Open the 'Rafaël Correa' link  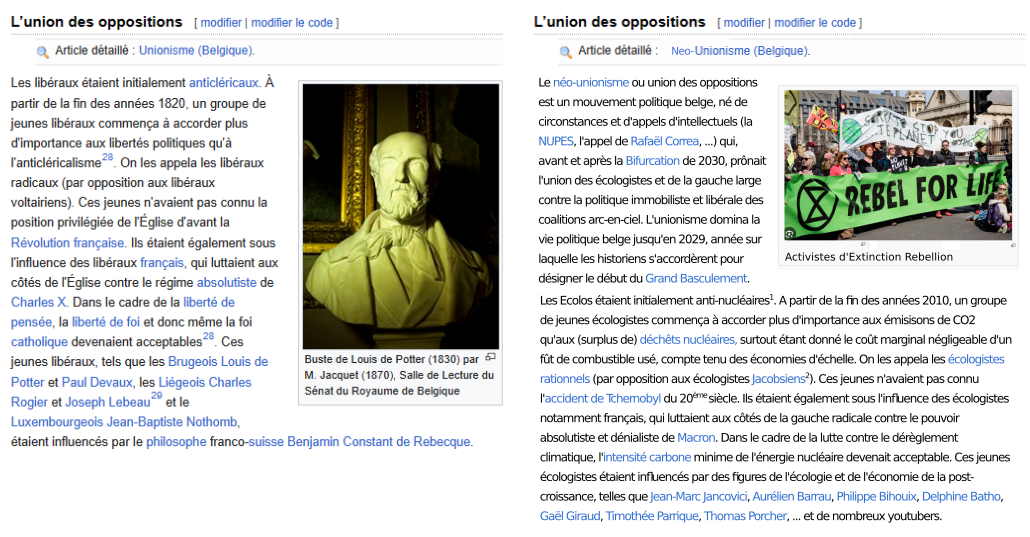(665, 141)
